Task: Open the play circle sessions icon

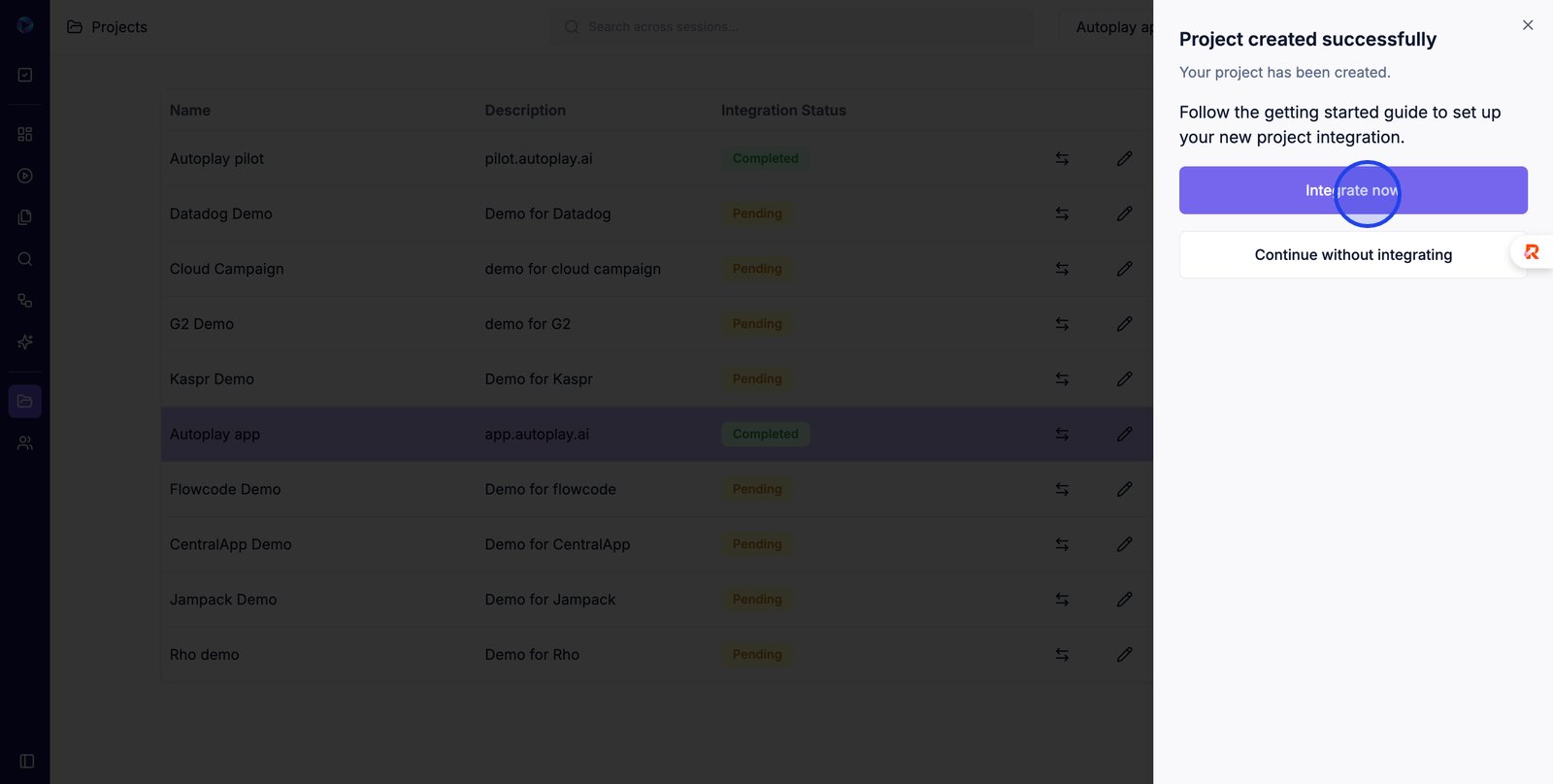Action: [x=25, y=176]
